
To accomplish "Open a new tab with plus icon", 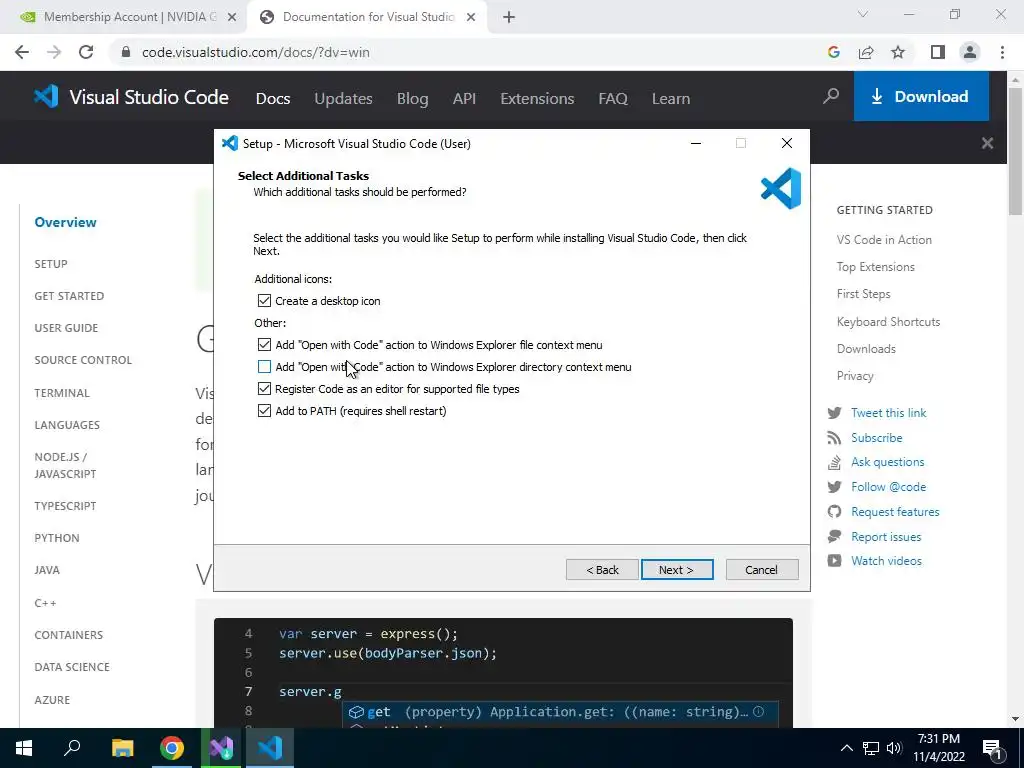I will coord(509,18).
